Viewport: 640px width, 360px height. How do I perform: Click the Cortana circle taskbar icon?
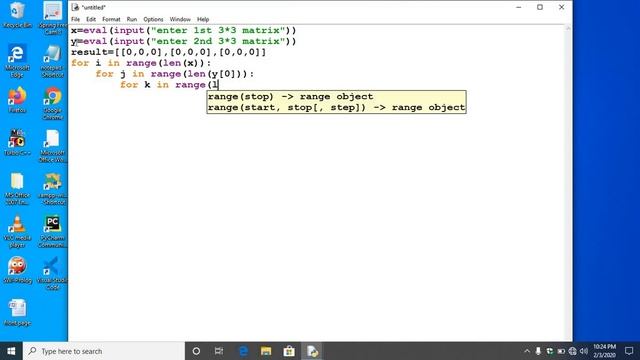click(196, 351)
